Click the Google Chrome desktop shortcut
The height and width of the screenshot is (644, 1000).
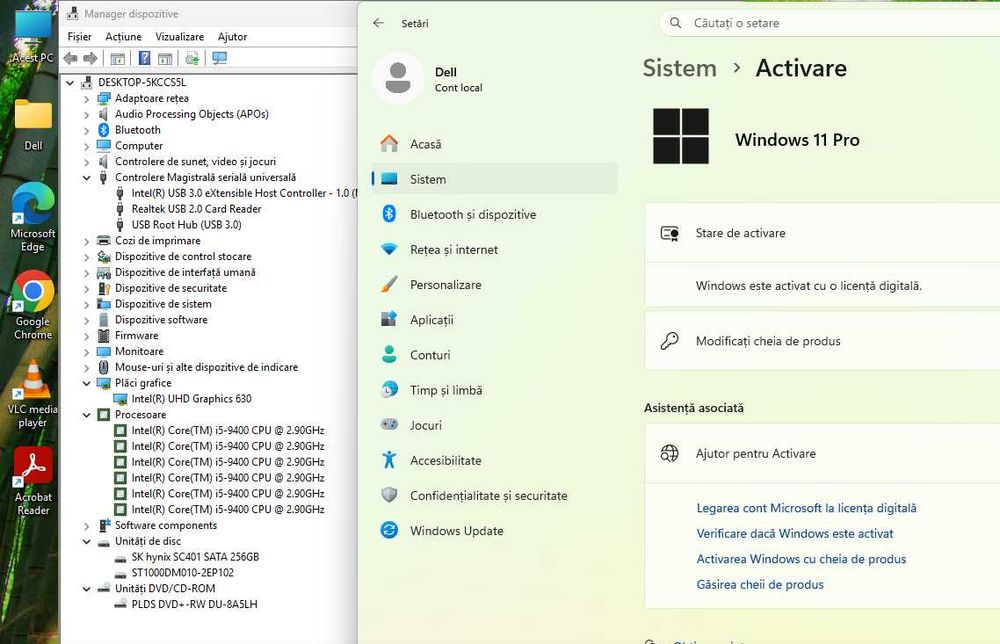(x=33, y=305)
